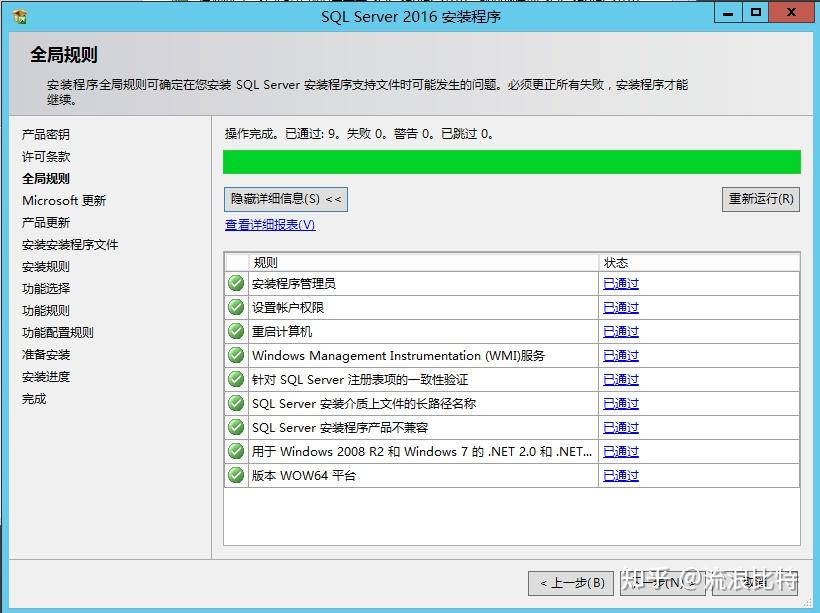The width and height of the screenshot is (820, 613).
Task: Click the green progress bar
Action: coord(512,161)
